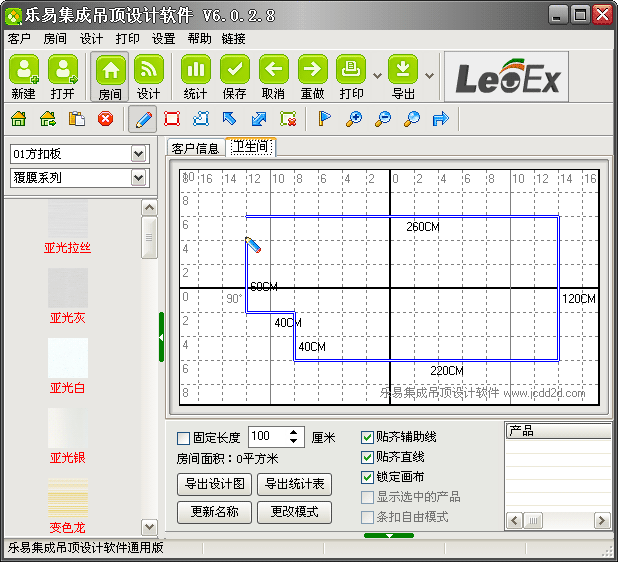Image resolution: width=618 pixels, height=562 pixels.
Task: Click the 统计 (Statistics) toolbar icon
Action: (195, 71)
